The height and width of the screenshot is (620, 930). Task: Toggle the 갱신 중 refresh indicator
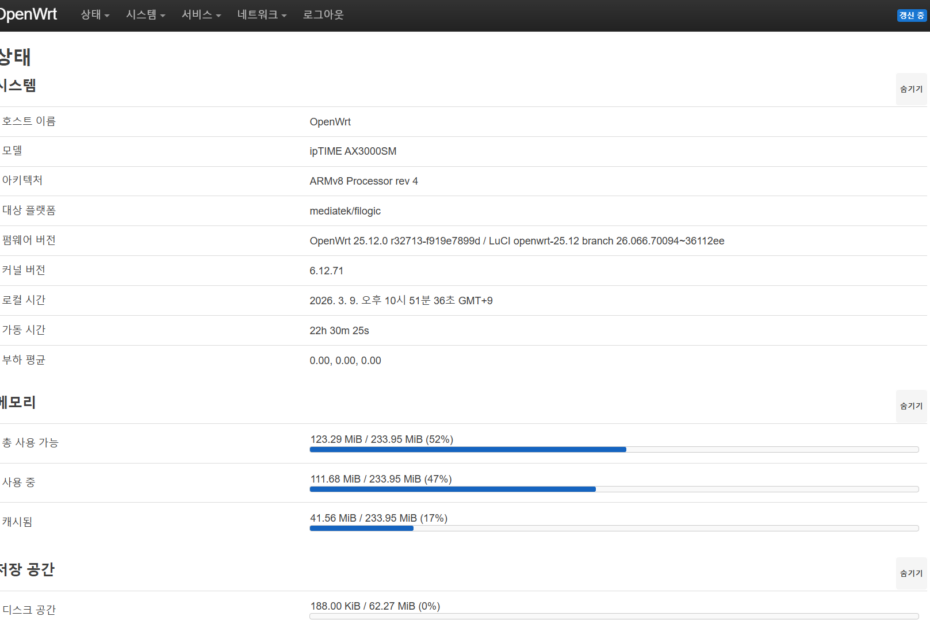click(911, 16)
